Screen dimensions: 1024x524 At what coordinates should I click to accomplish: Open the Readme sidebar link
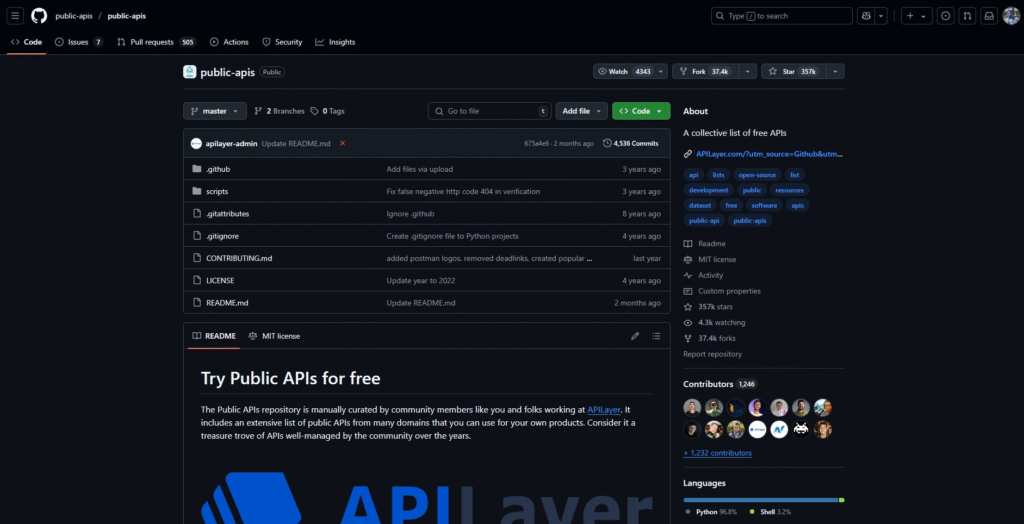coord(705,244)
